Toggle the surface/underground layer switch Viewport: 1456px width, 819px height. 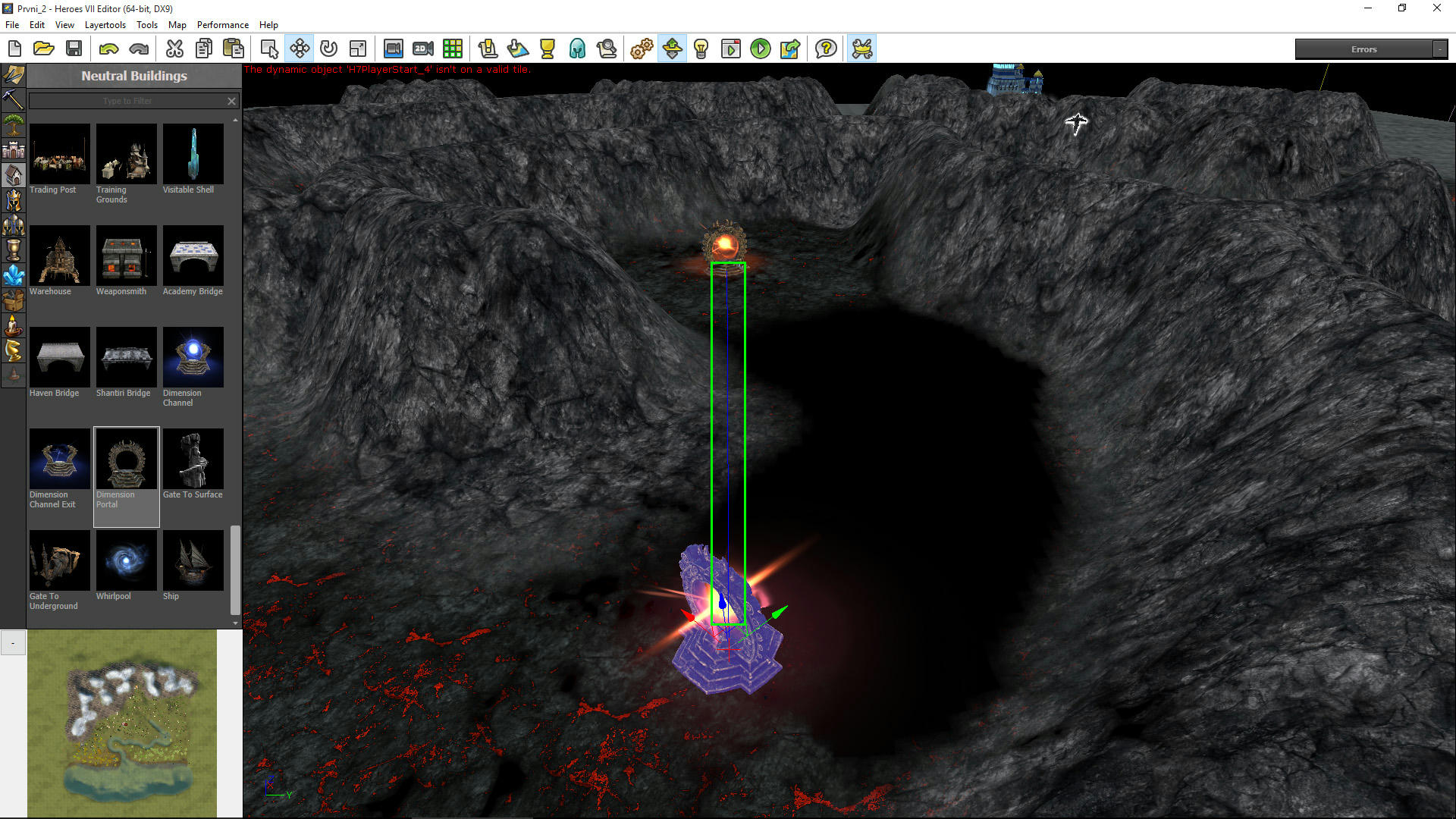672,49
